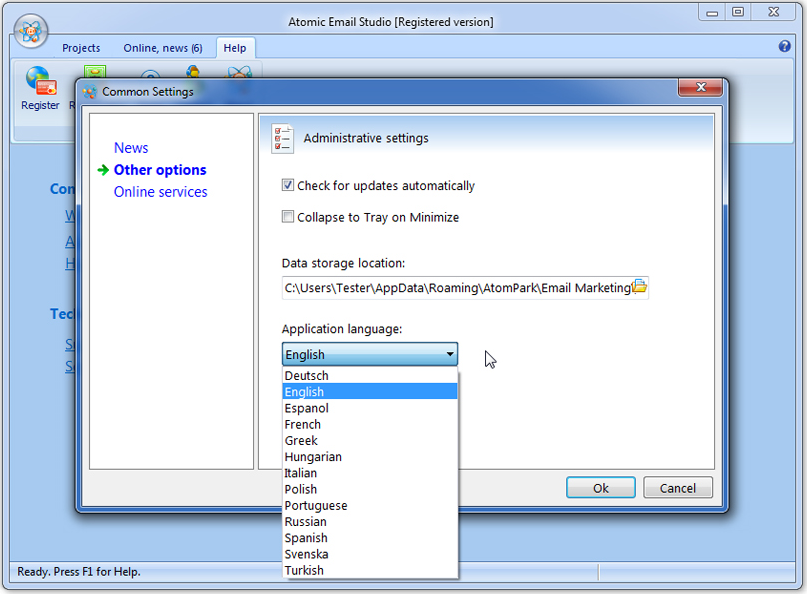Select French from the language list
Screen dimensions: 807x594
(x=302, y=423)
